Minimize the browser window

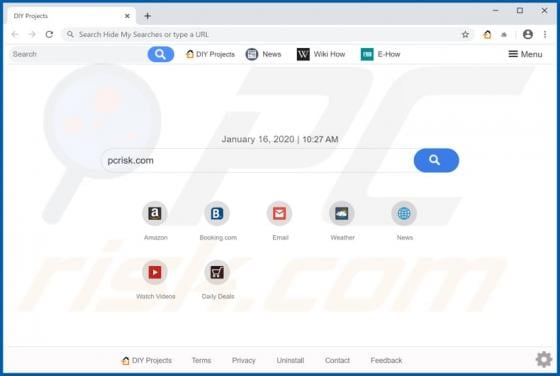click(x=495, y=11)
